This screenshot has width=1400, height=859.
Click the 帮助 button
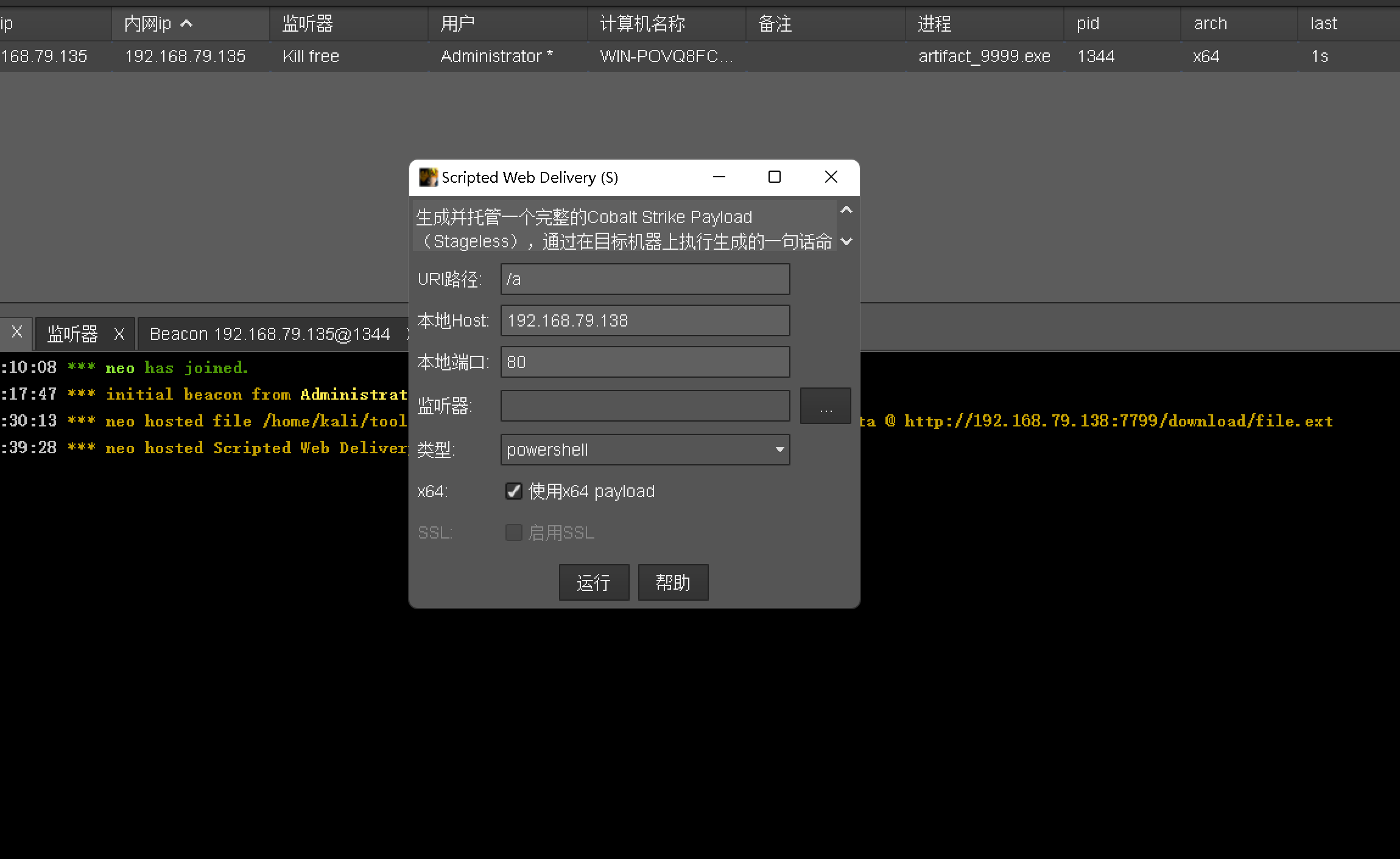click(673, 582)
